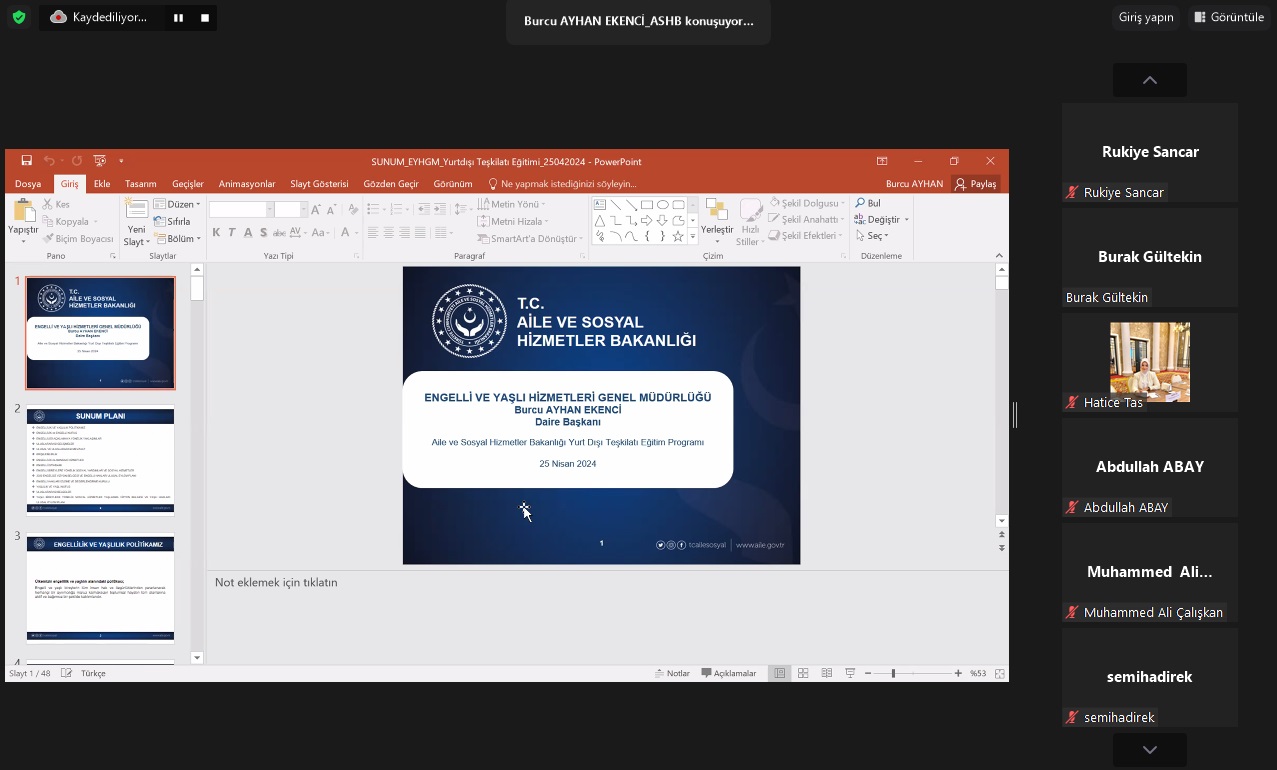Click the Save icon in PowerPoint's quick access toolbar
Viewport: 1277px width, 770px height.
(27, 161)
